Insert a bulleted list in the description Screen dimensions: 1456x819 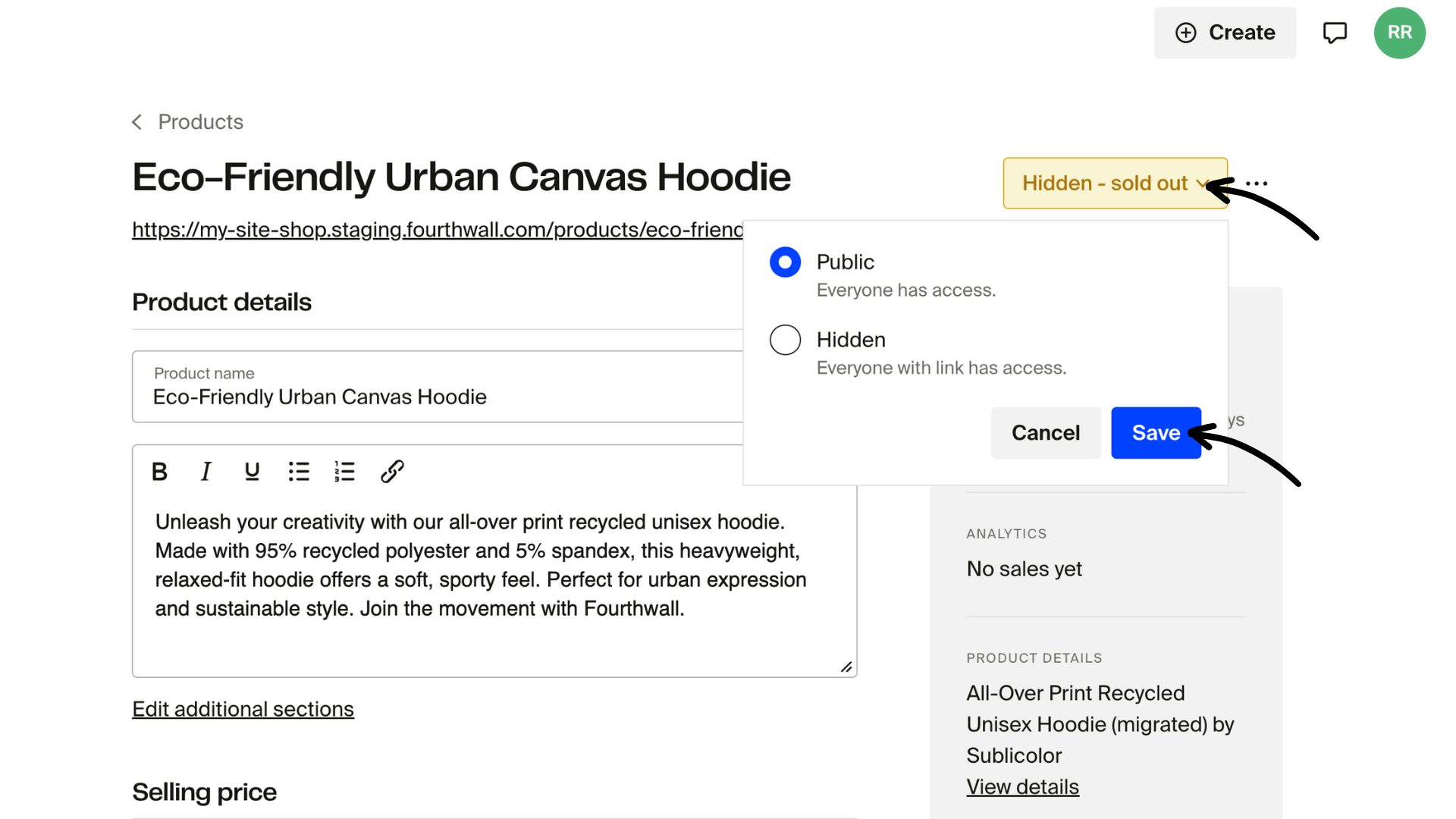pyautogui.click(x=299, y=471)
